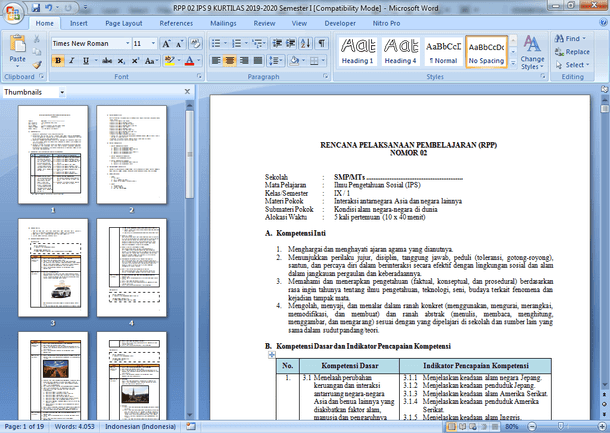Click the Select button
Viewport: 610px width, 433px height.
click(x=572, y=65)
